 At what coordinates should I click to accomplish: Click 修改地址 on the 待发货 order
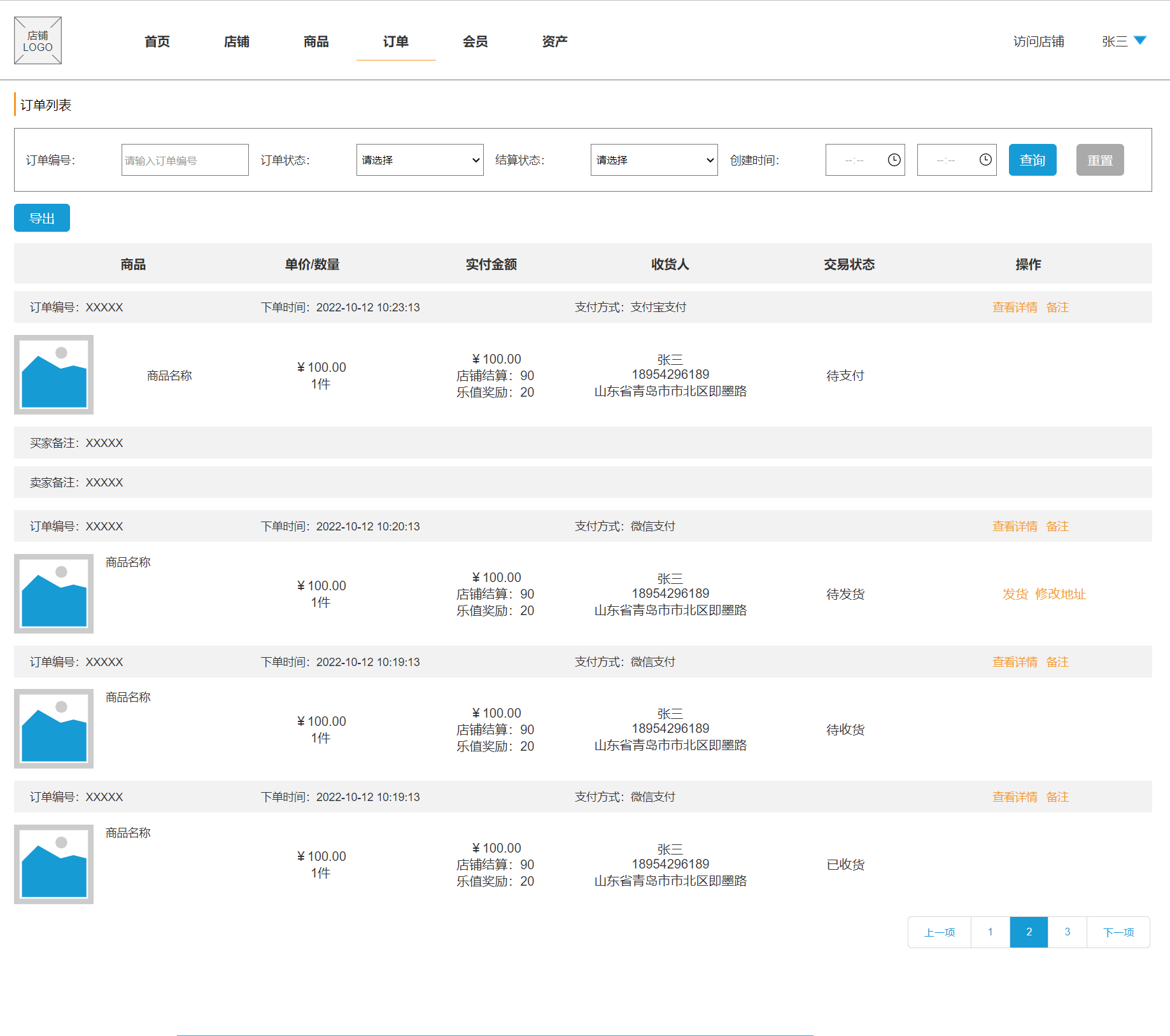1061,593
